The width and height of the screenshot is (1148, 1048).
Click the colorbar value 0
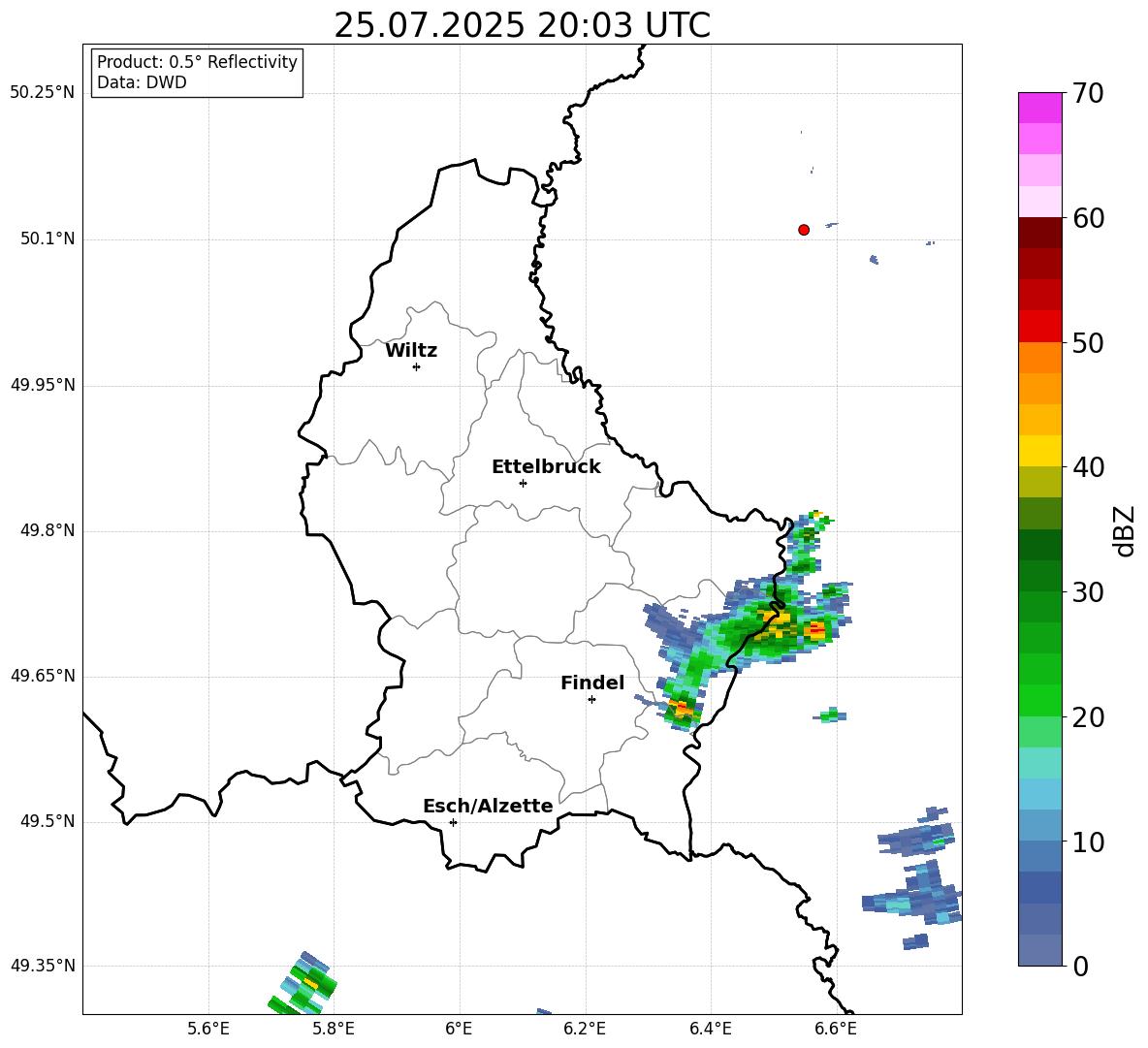tap(1081, 966)
